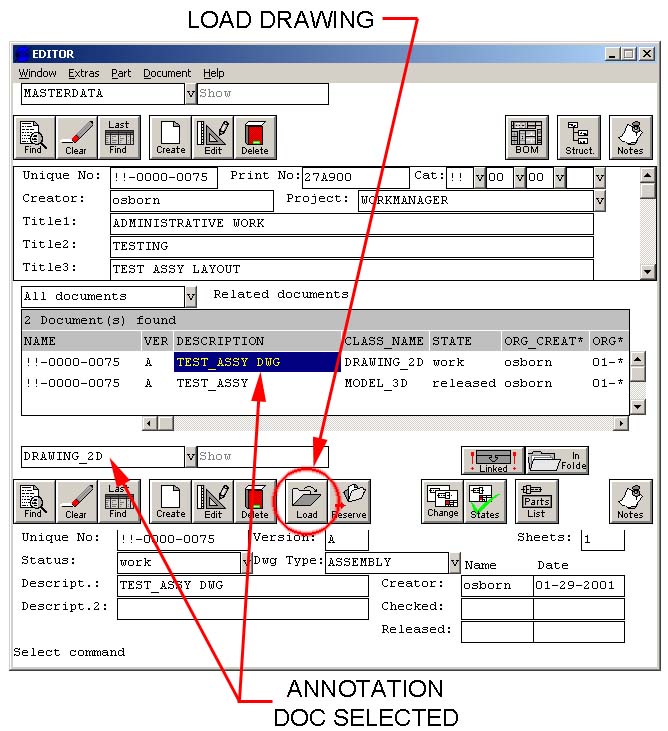Click the Reserve document icon
The width and height of the screenshot is (668, 731).
click(x=349, y=501)
